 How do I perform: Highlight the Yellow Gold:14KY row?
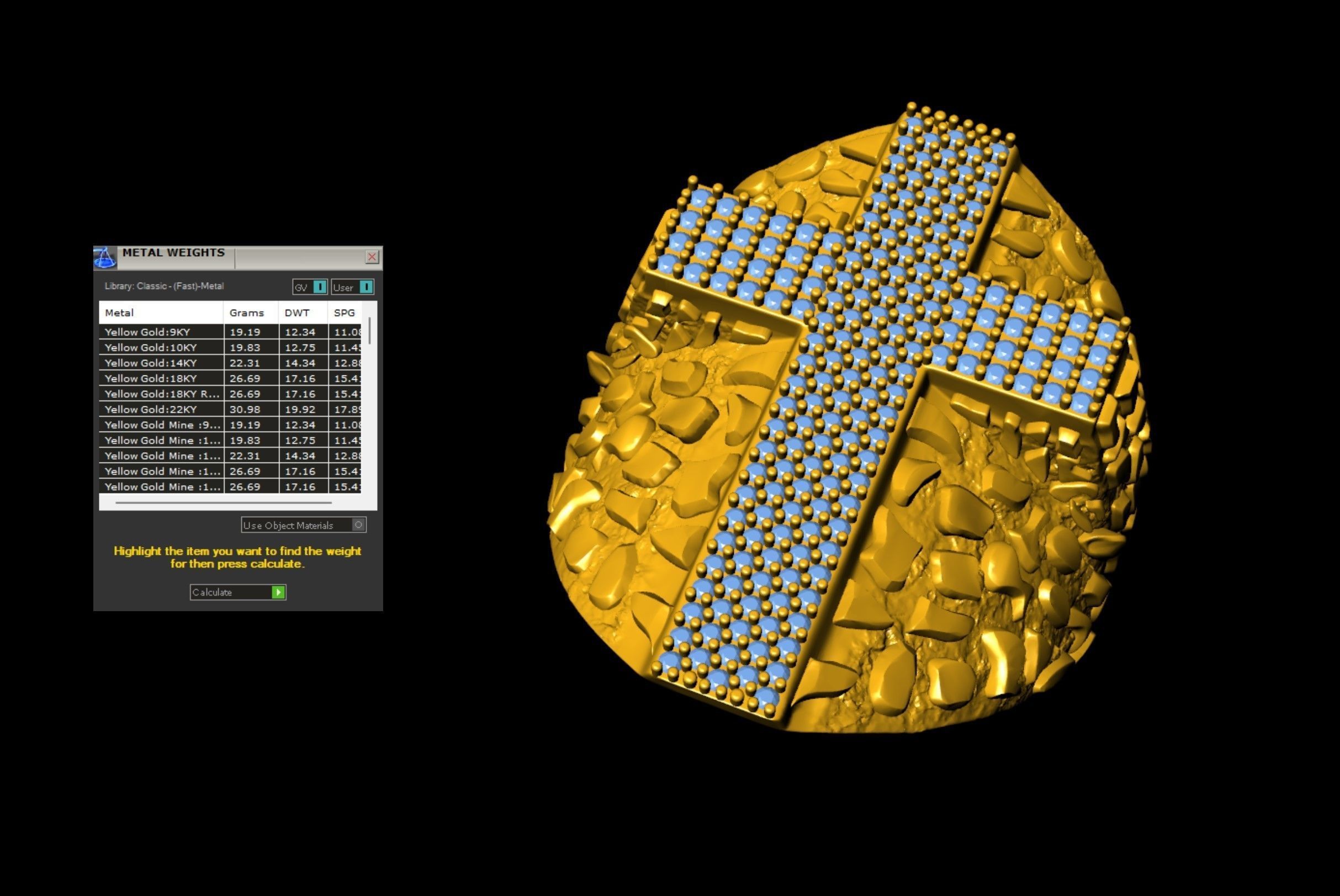click(230, 363)
